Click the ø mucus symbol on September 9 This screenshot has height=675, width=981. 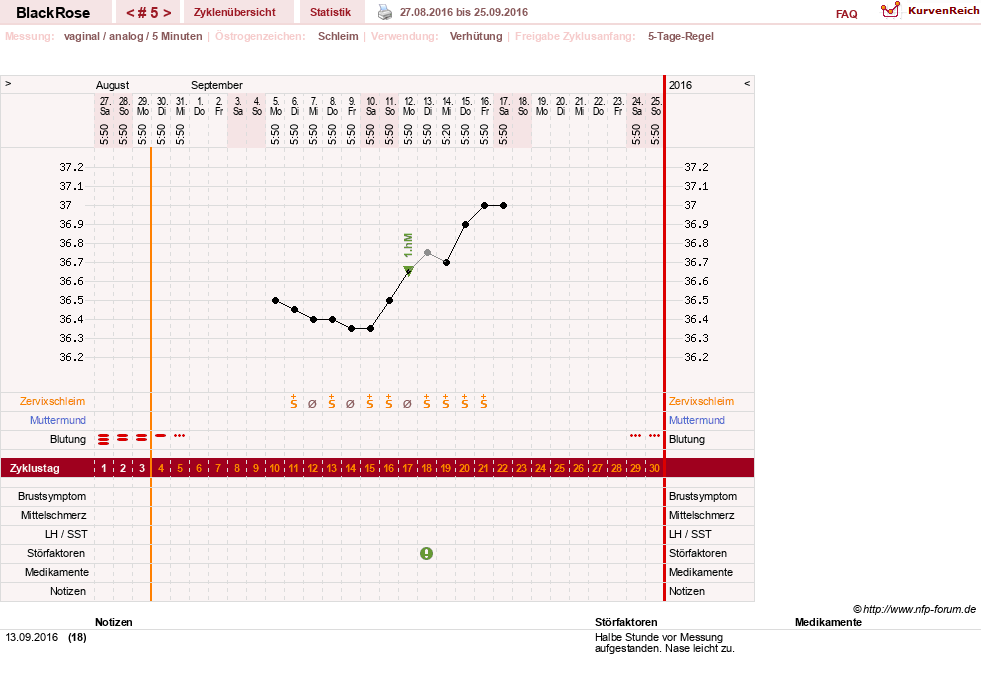(x=350, y=404)
